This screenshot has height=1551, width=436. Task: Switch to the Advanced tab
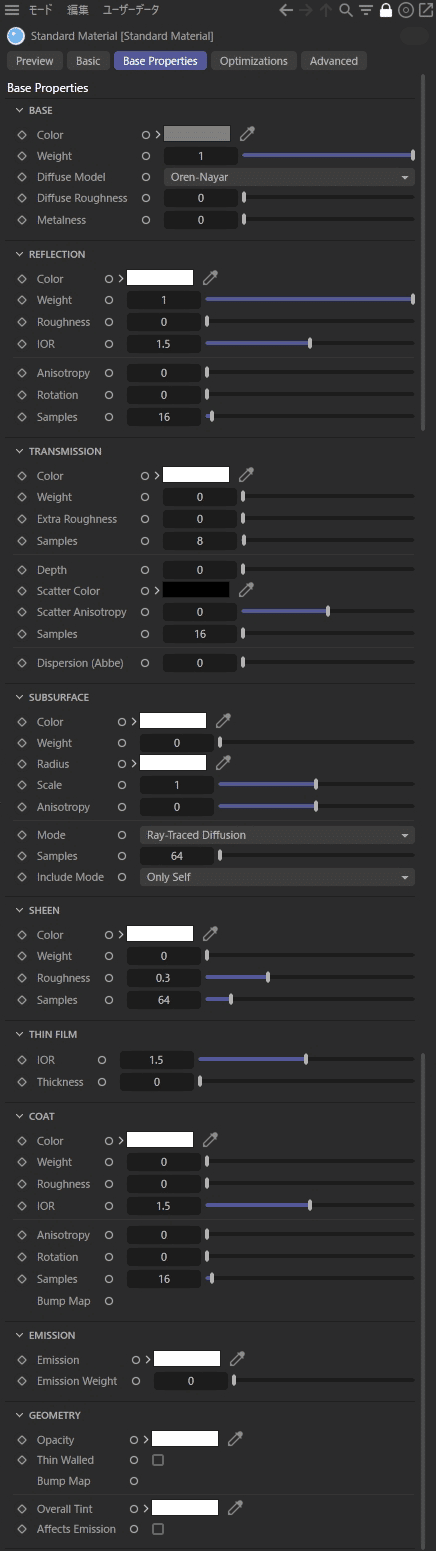pyautogui.click(x=334, y=61)
